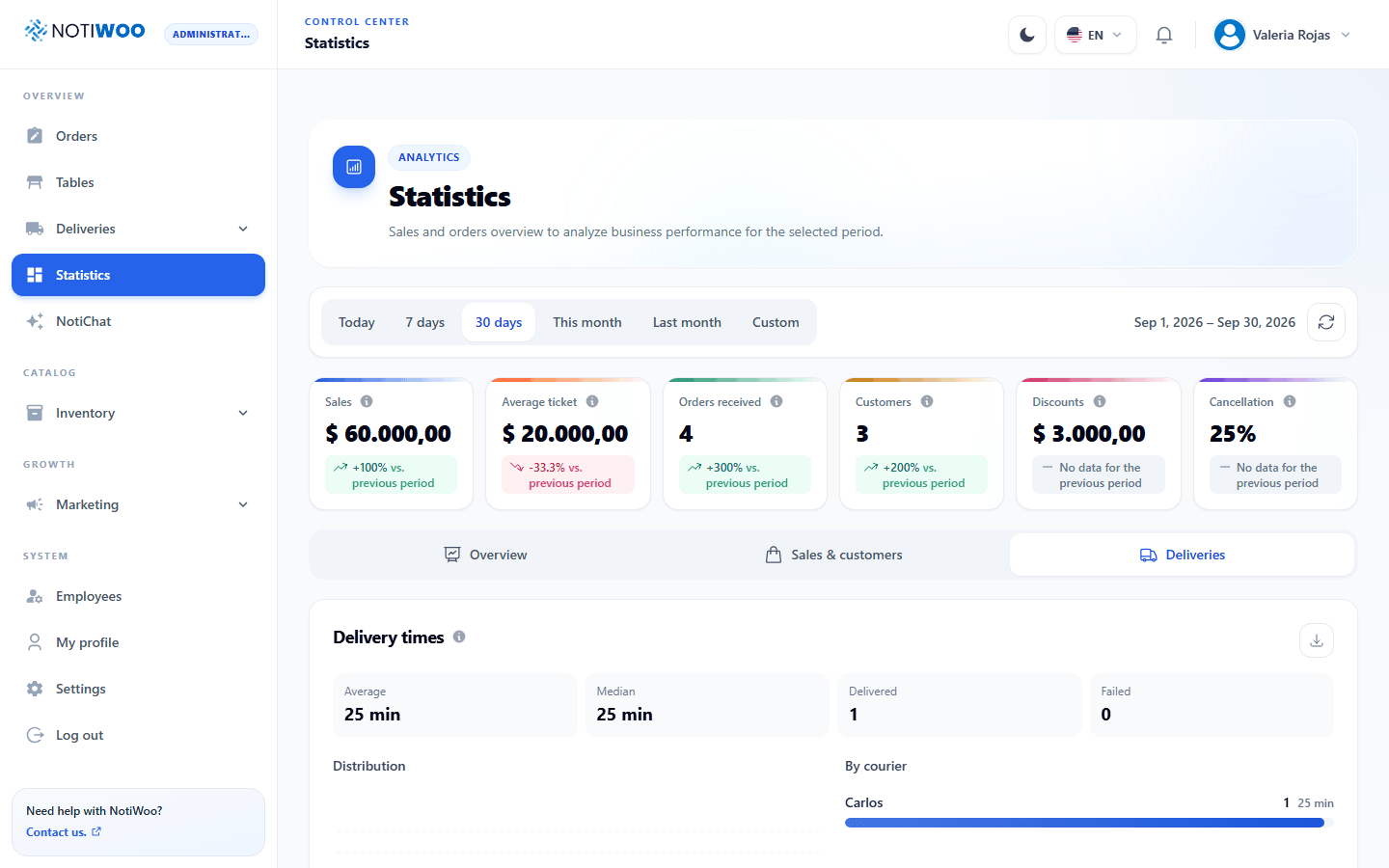Show info tooltip for Sales card
1389x868 pixels.
click(367, 401)
